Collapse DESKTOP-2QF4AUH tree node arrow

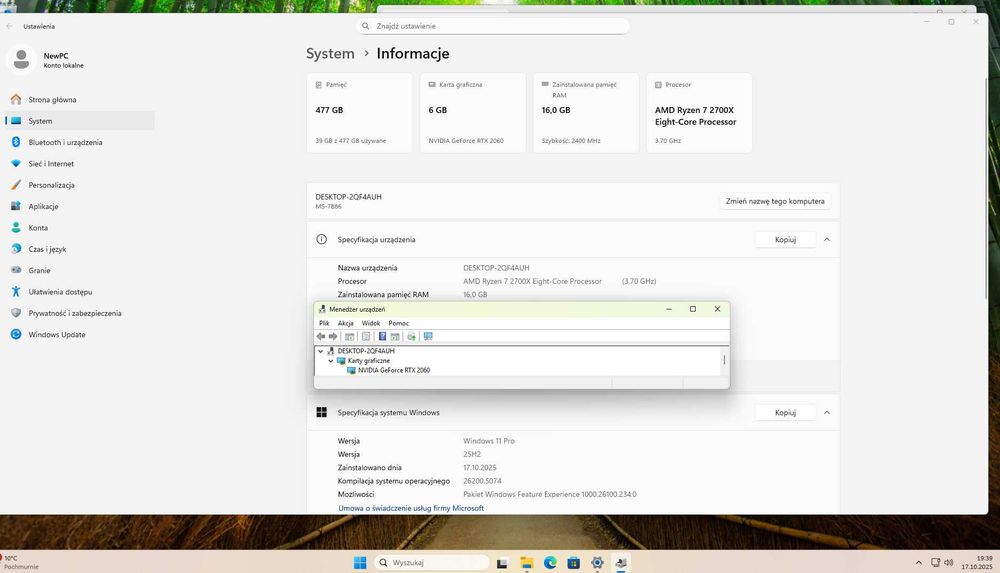click(321, 351)
